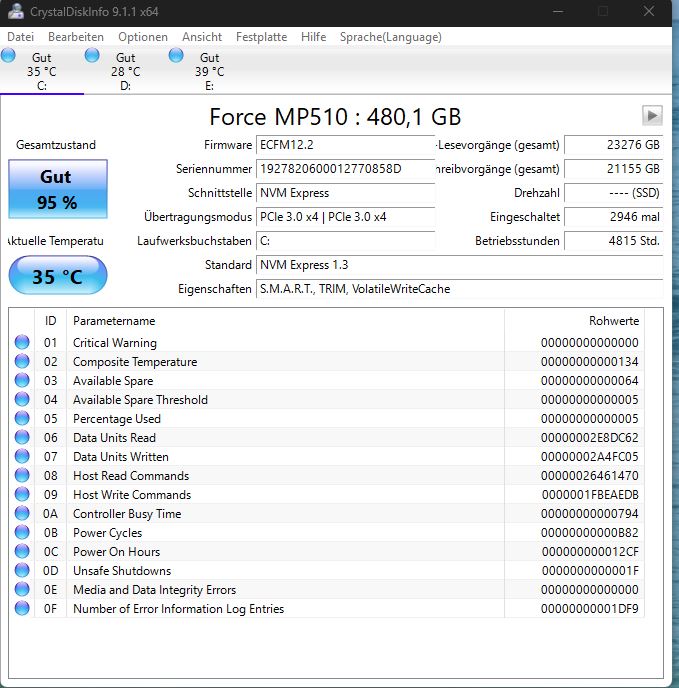Select the E: drive health status icon
679x688 pixels.
pyautogui.click(x=176, y=56)
